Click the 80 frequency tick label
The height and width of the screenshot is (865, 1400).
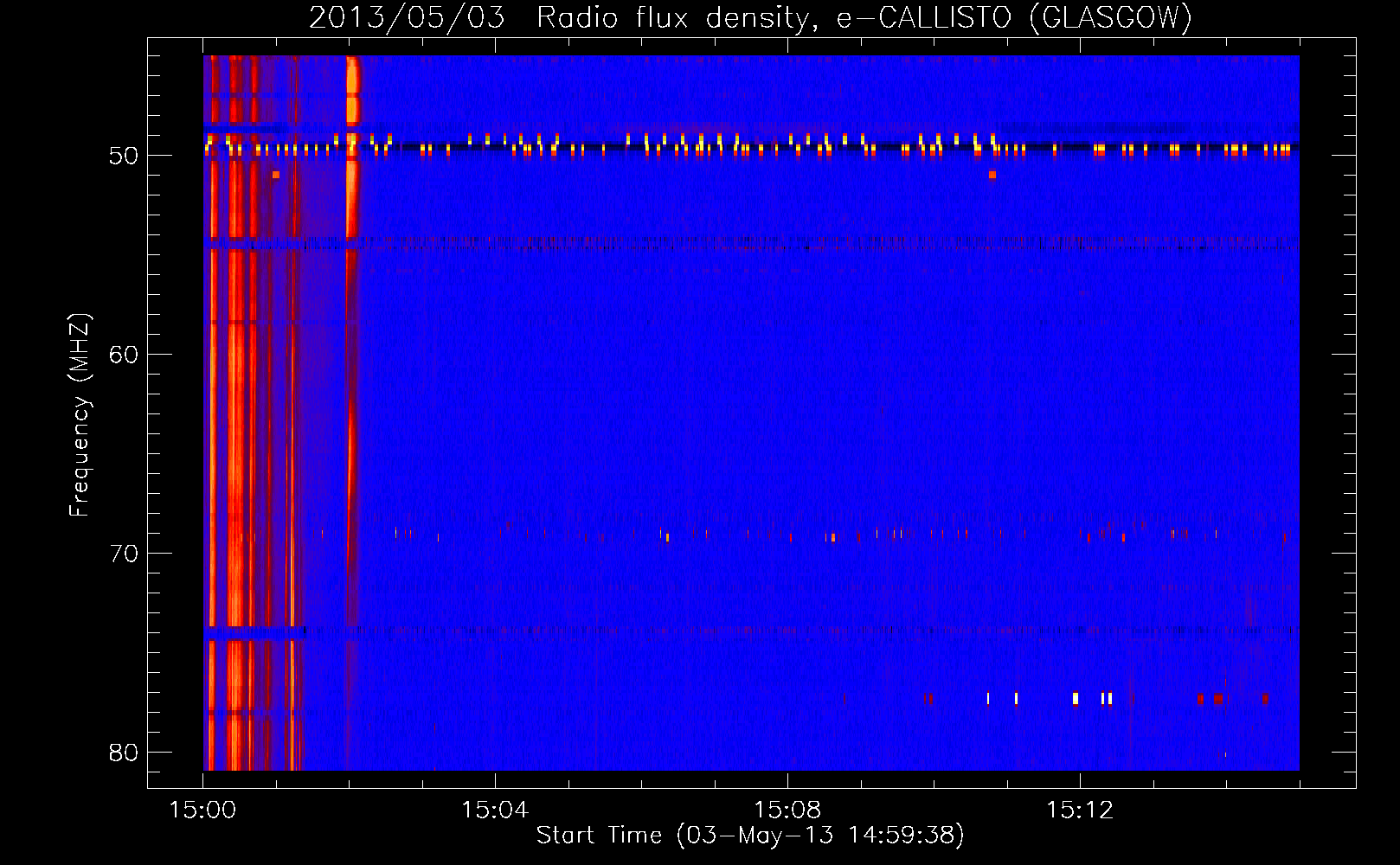124,753
